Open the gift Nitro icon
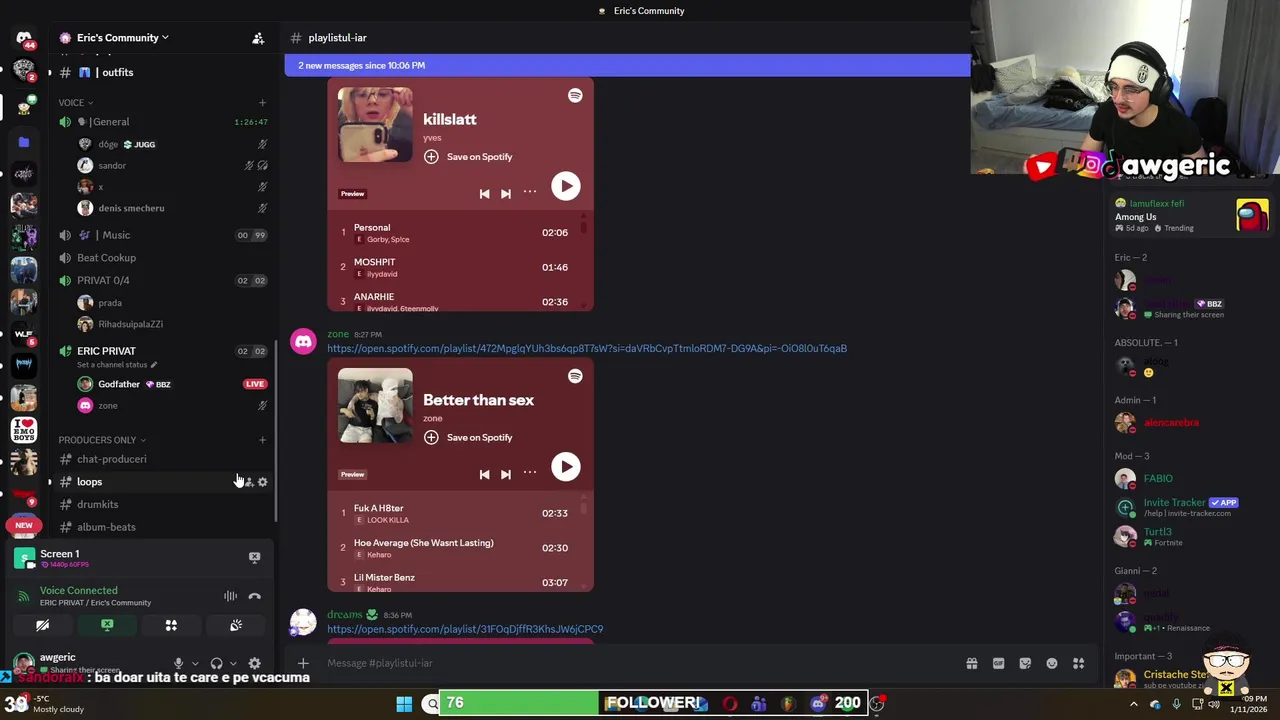Image resolution: width=1280 pixels, height=720 pixels. pyautogui.click(x=971, y=663)
